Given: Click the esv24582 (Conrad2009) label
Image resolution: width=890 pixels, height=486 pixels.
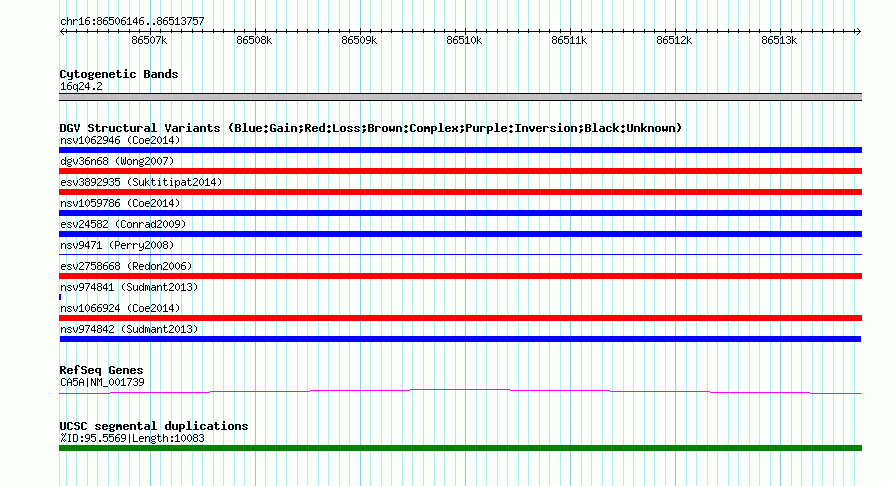Looking at the screenshot, I should tap(123, 224).
